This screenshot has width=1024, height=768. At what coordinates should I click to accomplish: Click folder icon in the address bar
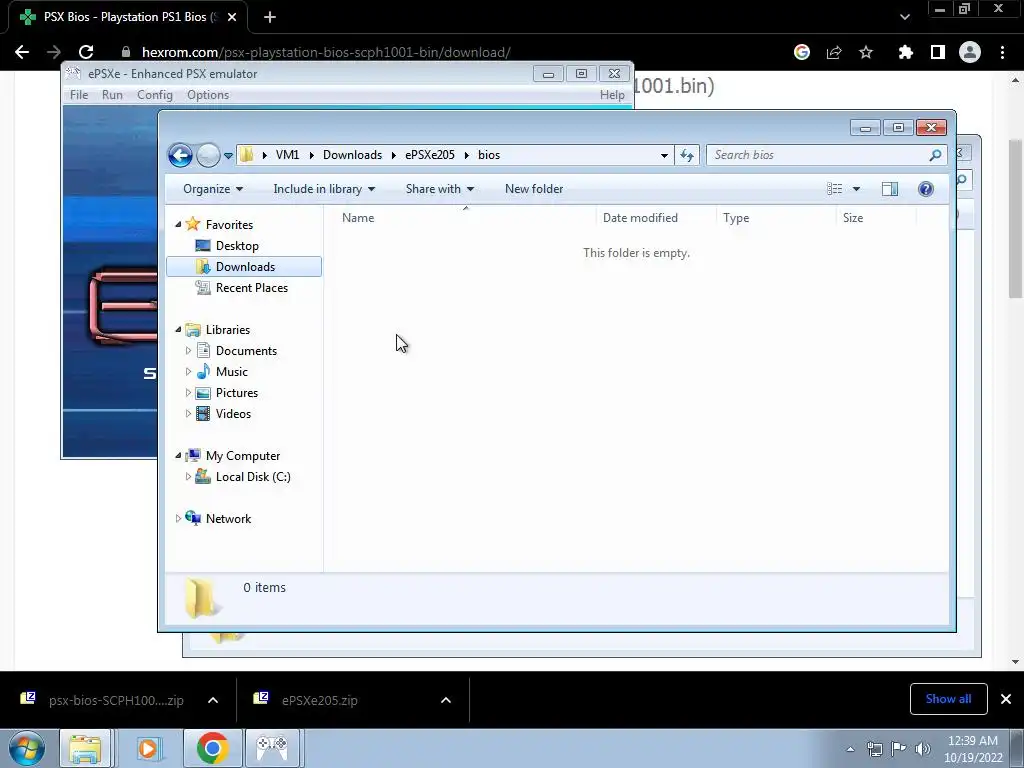(x=247, y=155)
